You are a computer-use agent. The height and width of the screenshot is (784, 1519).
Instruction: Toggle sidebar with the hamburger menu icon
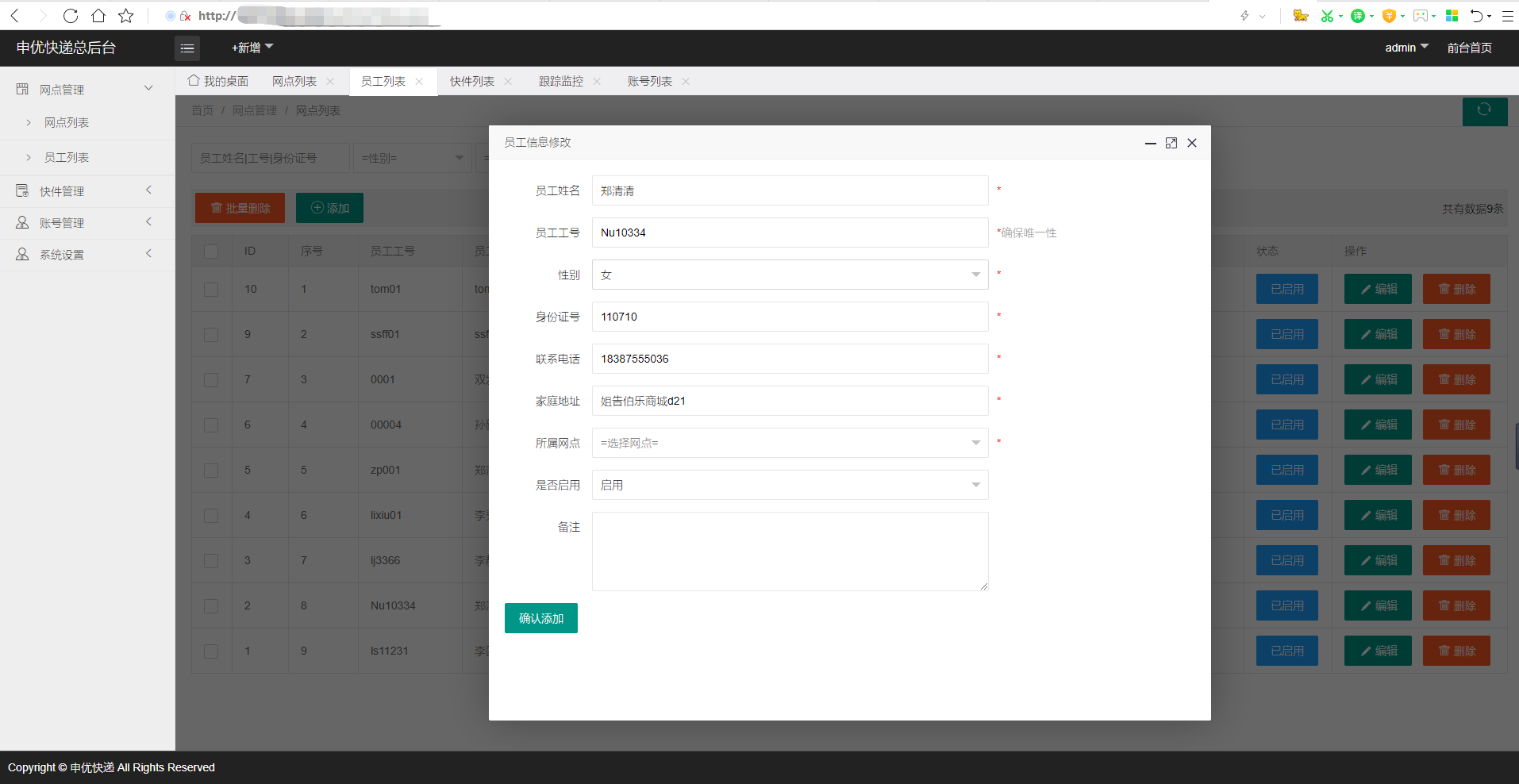(x=187, y=48)
